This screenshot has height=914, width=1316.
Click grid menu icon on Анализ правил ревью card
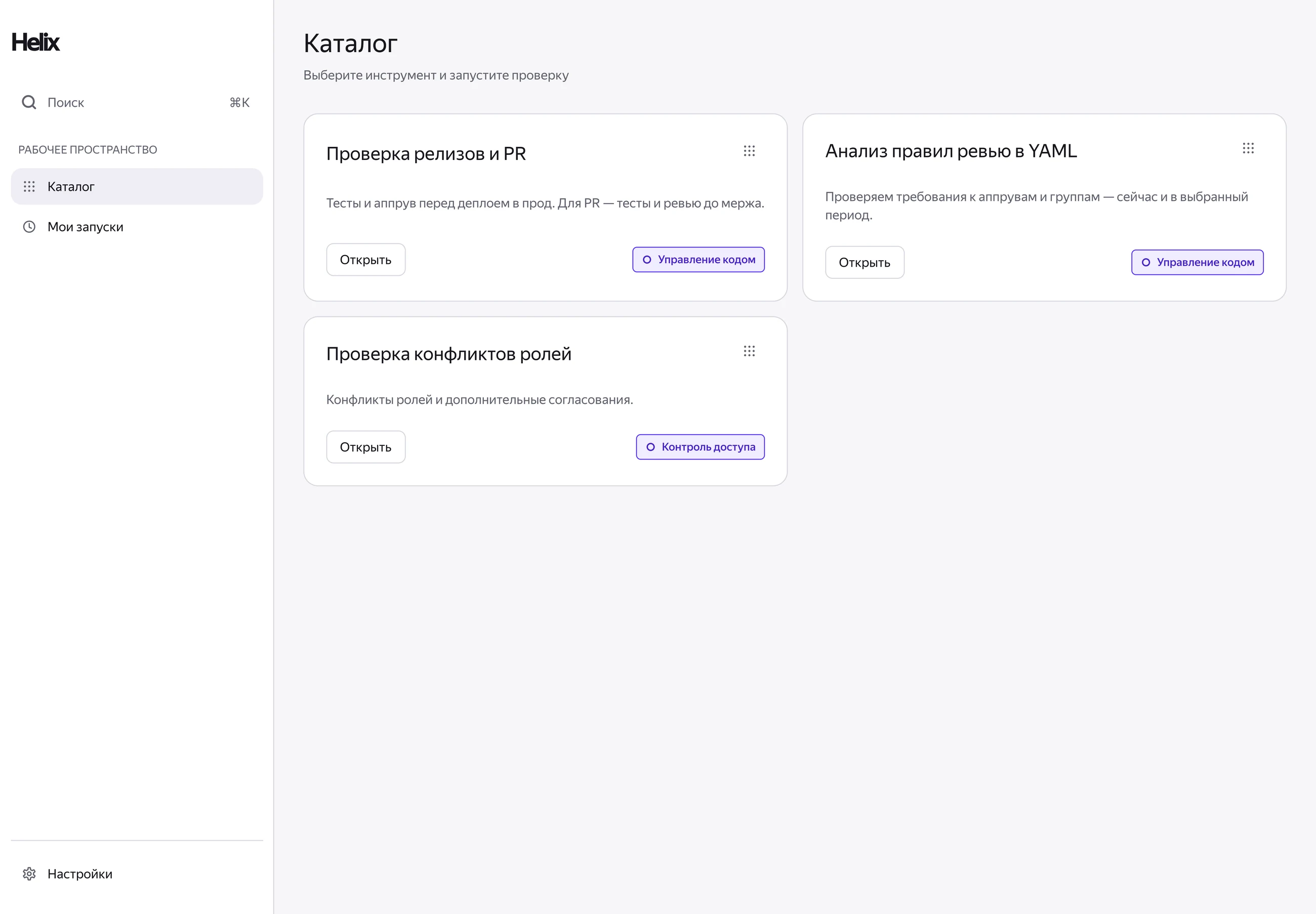pyautogui.click(x=1248, y=148)
